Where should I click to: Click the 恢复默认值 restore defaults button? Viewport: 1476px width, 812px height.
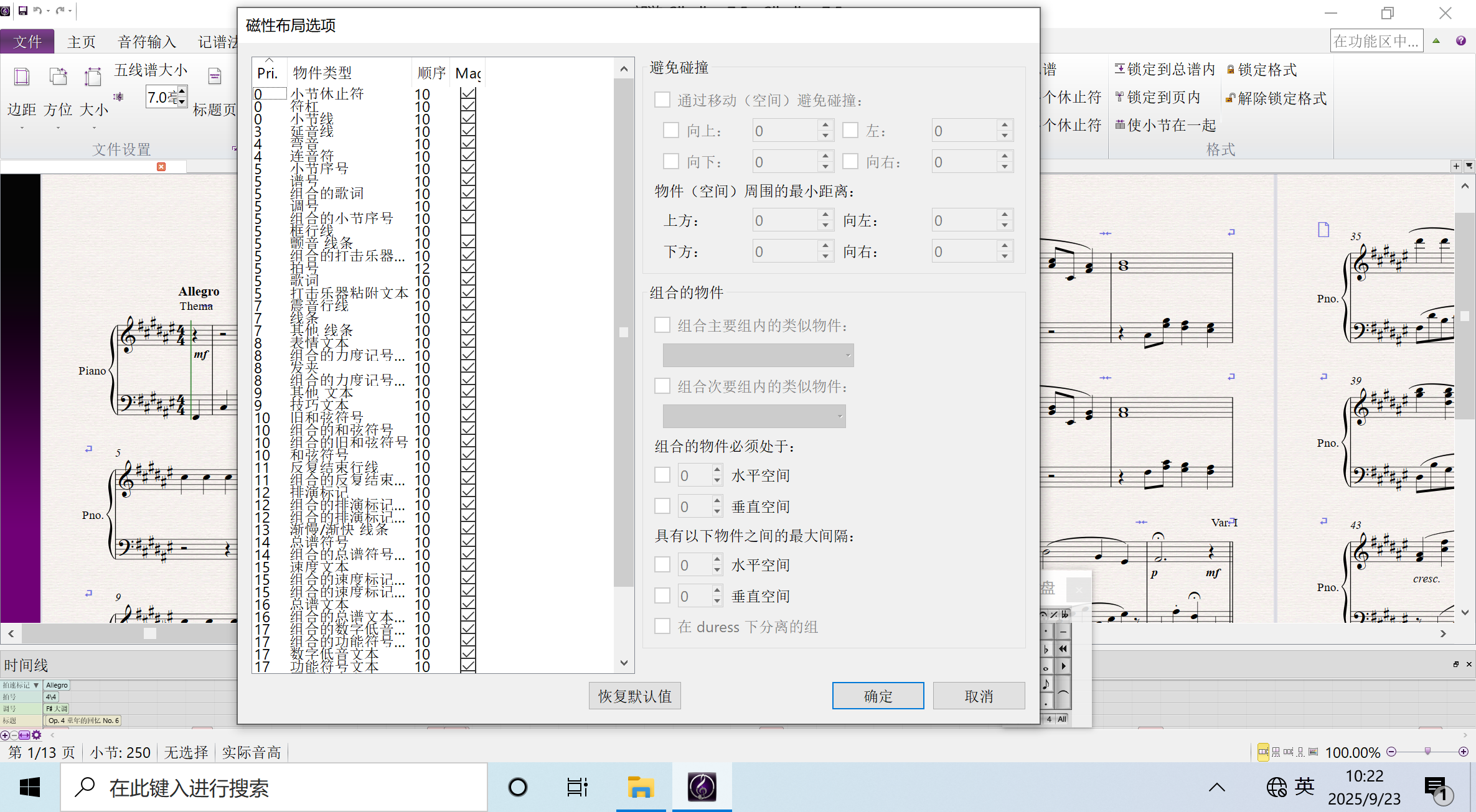pyautogui.click(x=634, y=696)
